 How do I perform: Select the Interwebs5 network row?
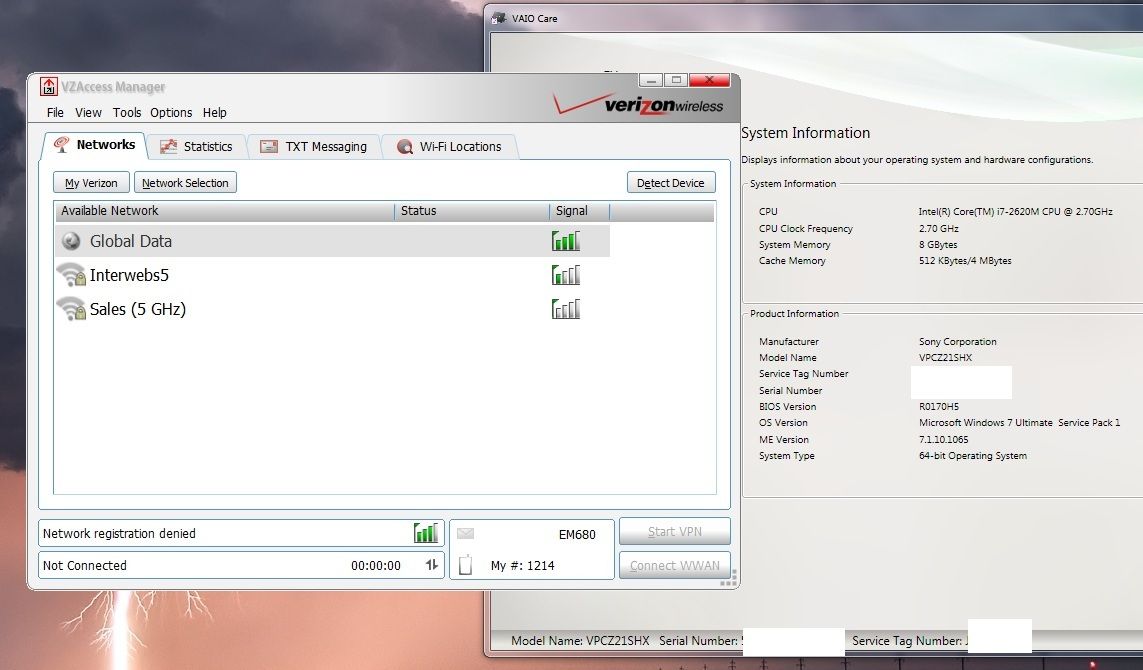pyautogui.click(x=332, y=275)
